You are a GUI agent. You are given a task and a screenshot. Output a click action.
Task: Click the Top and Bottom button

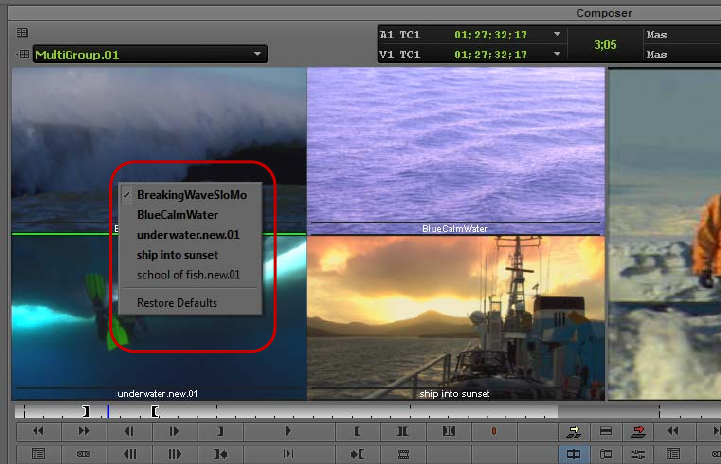click(606, 431)
